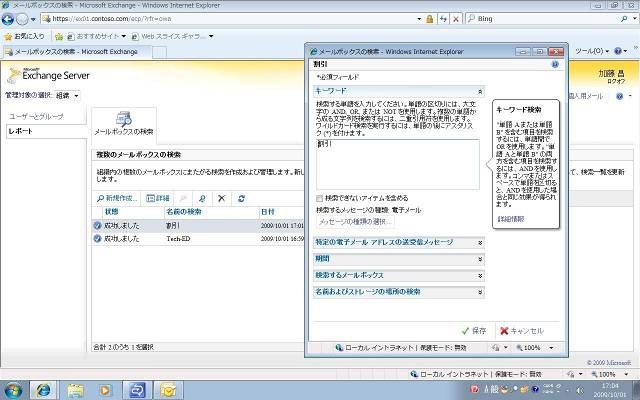Click the restart search magnifier toolbar icon
The height and width of the screenshot is (400, 640).
202,198
